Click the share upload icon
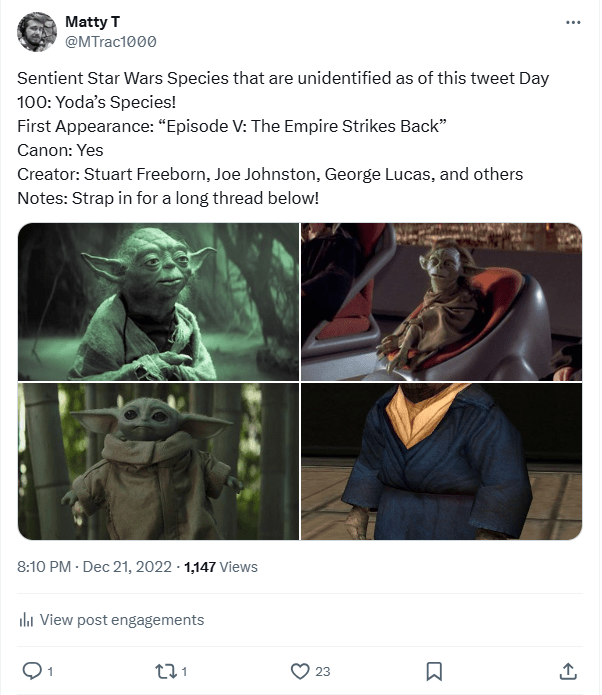 tap(567, 670)
